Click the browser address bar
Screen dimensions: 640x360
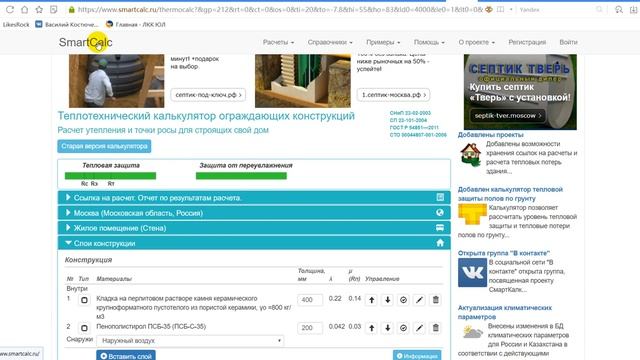pos(280,9)
